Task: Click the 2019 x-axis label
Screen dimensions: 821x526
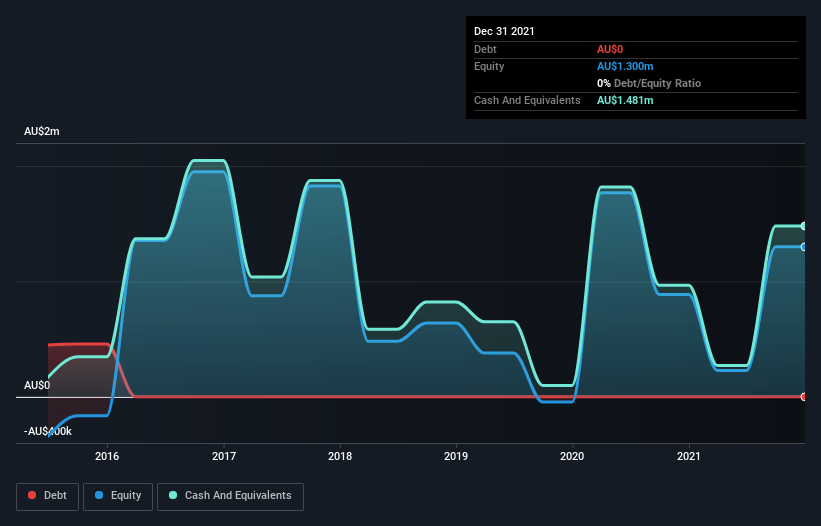Action: point(456,456)
